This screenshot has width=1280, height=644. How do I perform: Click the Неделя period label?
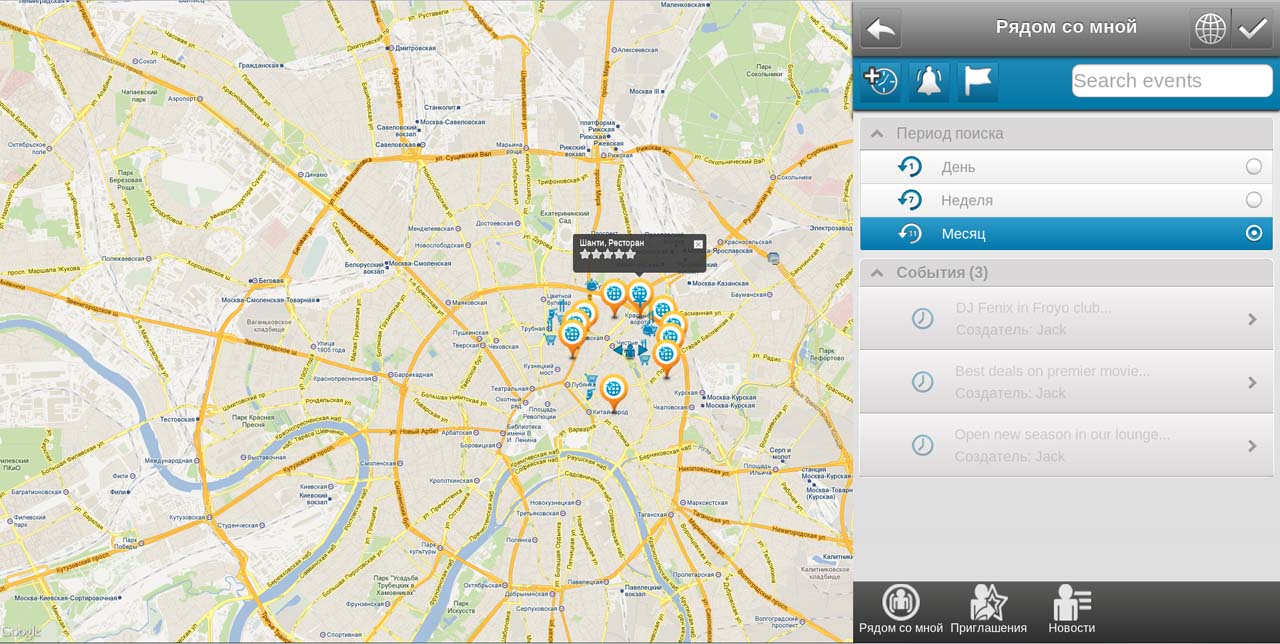click(967, 200)
